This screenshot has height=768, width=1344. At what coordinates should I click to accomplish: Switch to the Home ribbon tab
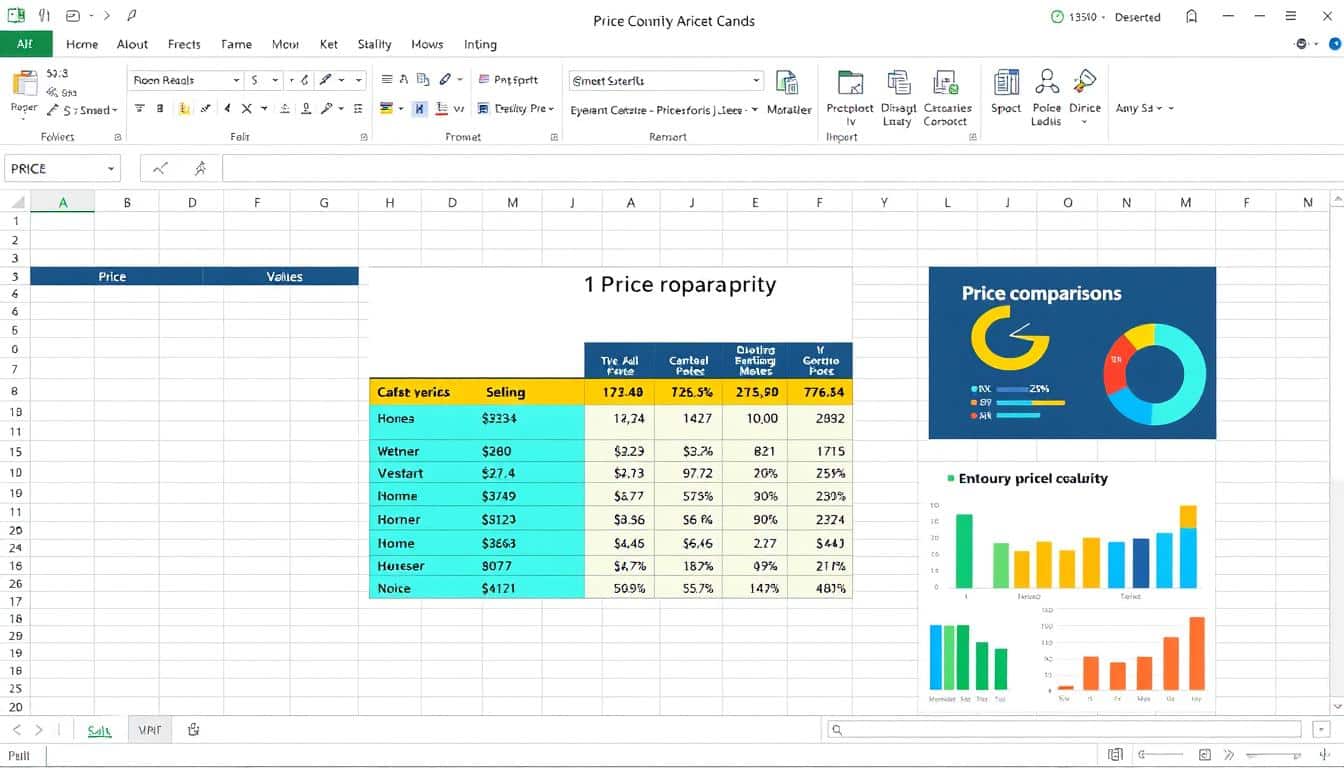pos(82,44)
